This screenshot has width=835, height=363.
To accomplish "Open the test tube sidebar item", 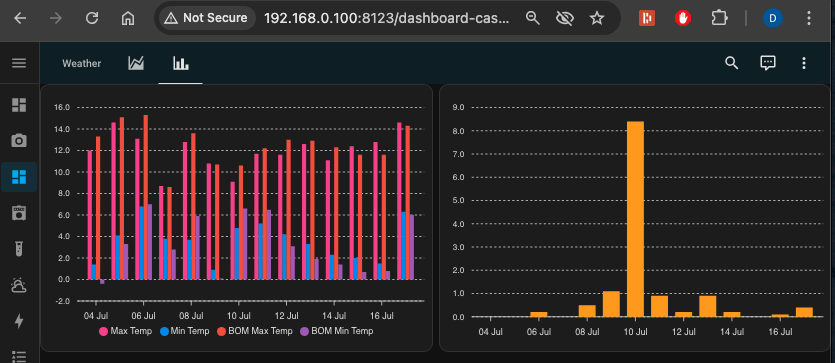I will coord(19,249).
